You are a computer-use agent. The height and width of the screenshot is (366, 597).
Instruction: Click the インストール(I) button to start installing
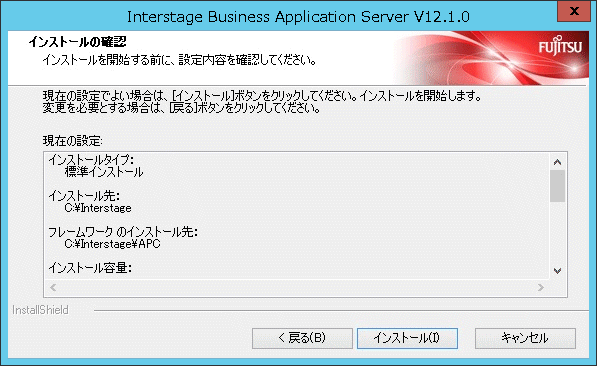pyautogui.click(x=407, y=338)
